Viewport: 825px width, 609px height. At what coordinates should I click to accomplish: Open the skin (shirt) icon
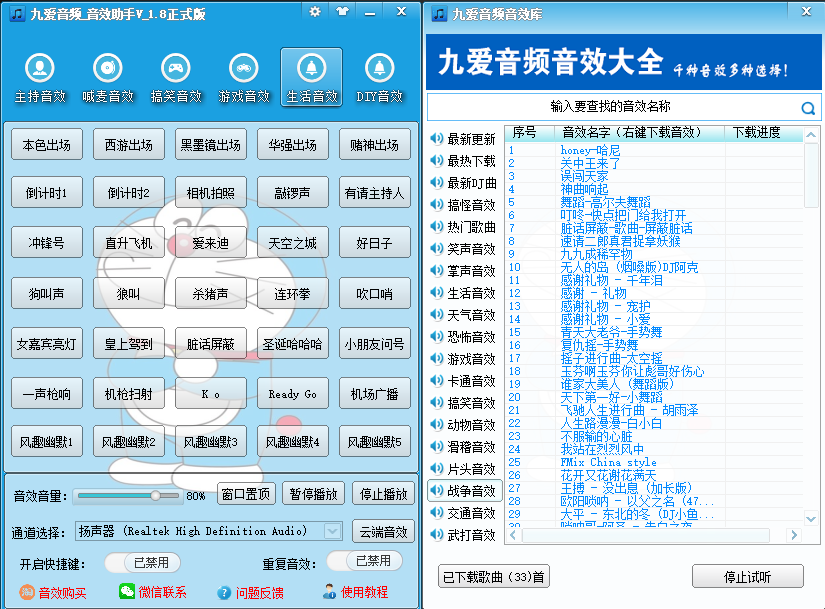click(x=343, y=11)
